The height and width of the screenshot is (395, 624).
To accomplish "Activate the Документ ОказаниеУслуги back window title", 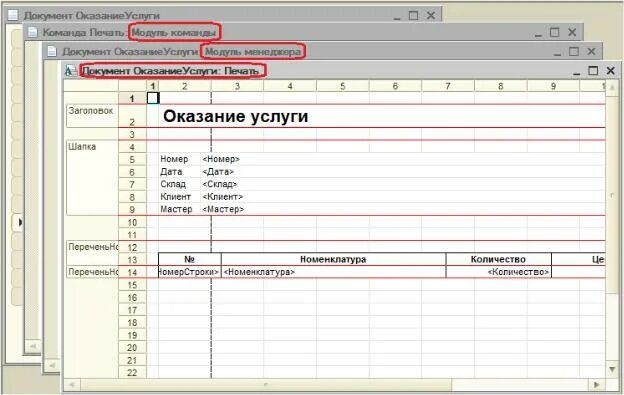I will pos(91,16).
